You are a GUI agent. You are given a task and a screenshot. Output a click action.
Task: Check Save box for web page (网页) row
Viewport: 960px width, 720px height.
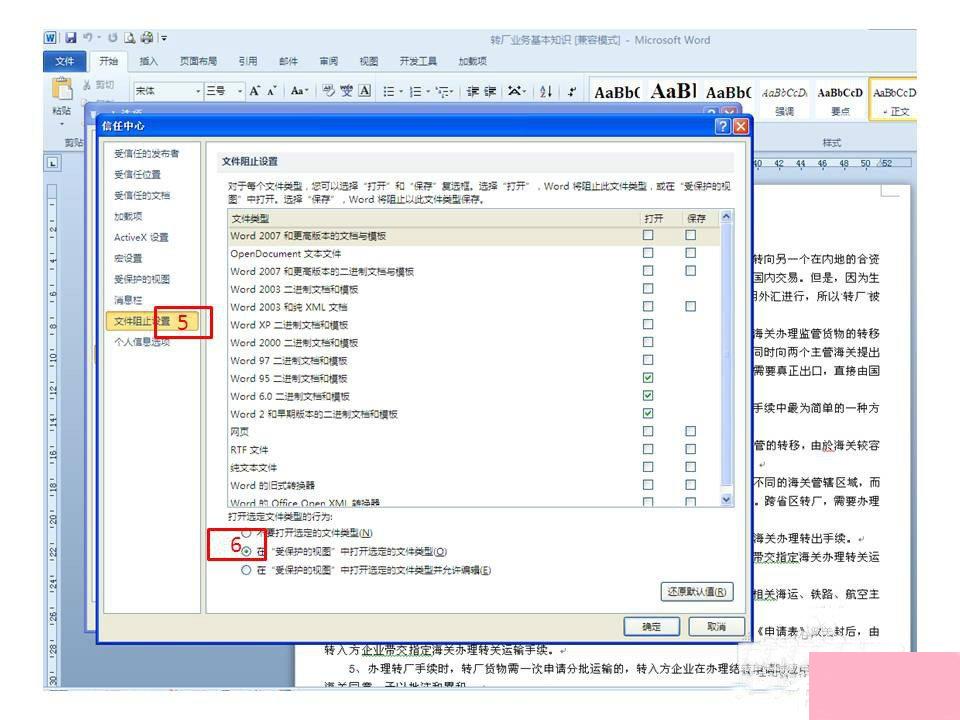coord(691,431)
